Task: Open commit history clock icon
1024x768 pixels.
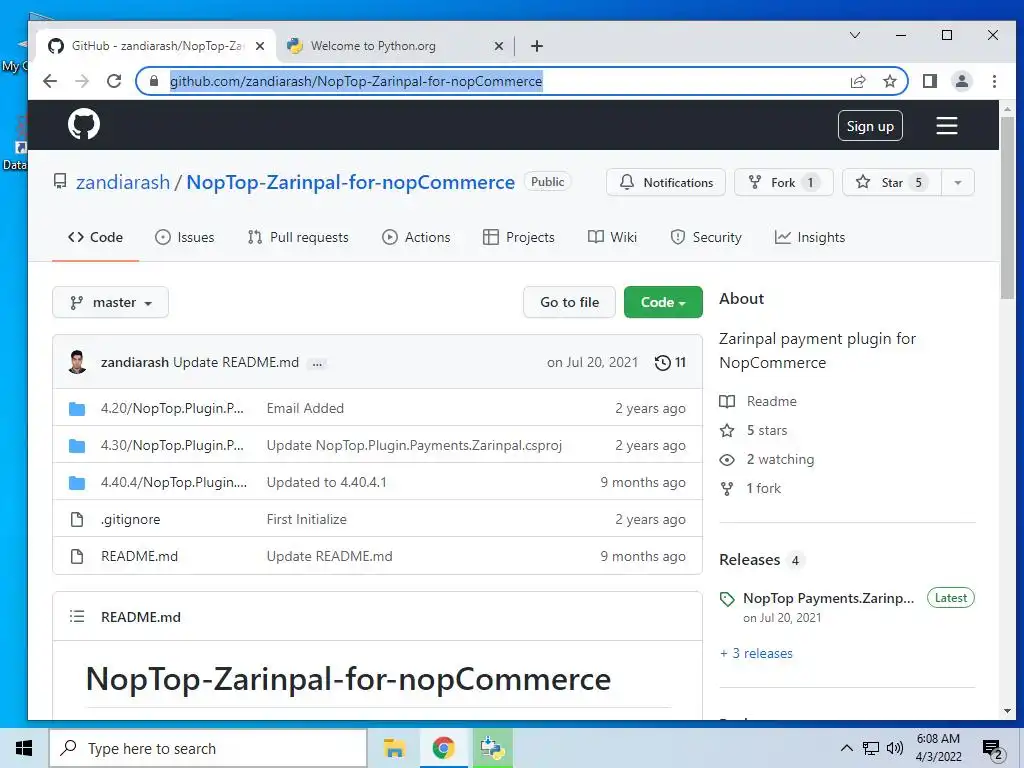Action: tap(662, 362)
